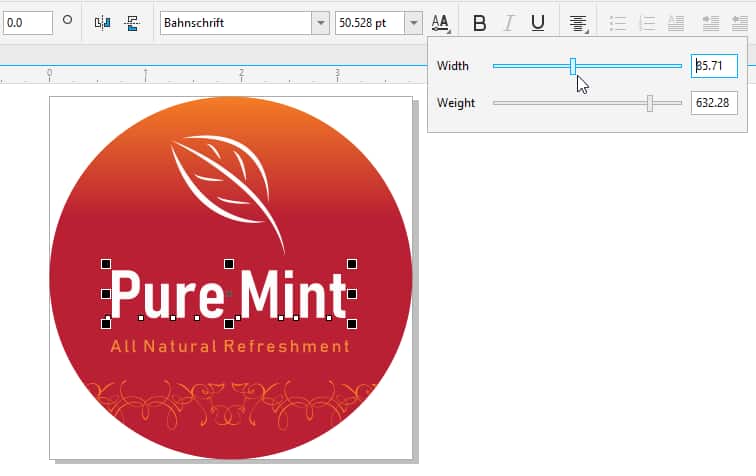Viewport: 756px width, 476px height.
Task: Click the Mirror horizontally icon
Action: point(102,22)
